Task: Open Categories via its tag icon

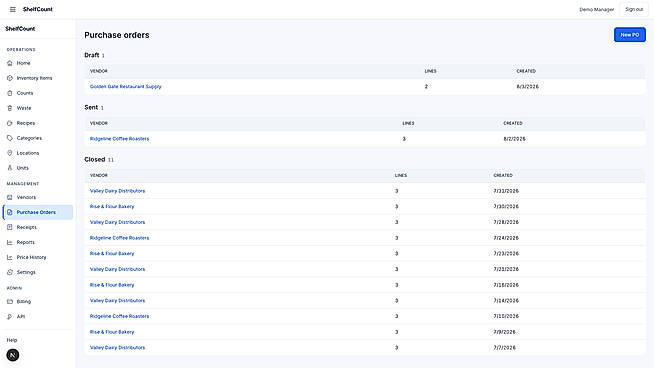Action: pos(10,138)
